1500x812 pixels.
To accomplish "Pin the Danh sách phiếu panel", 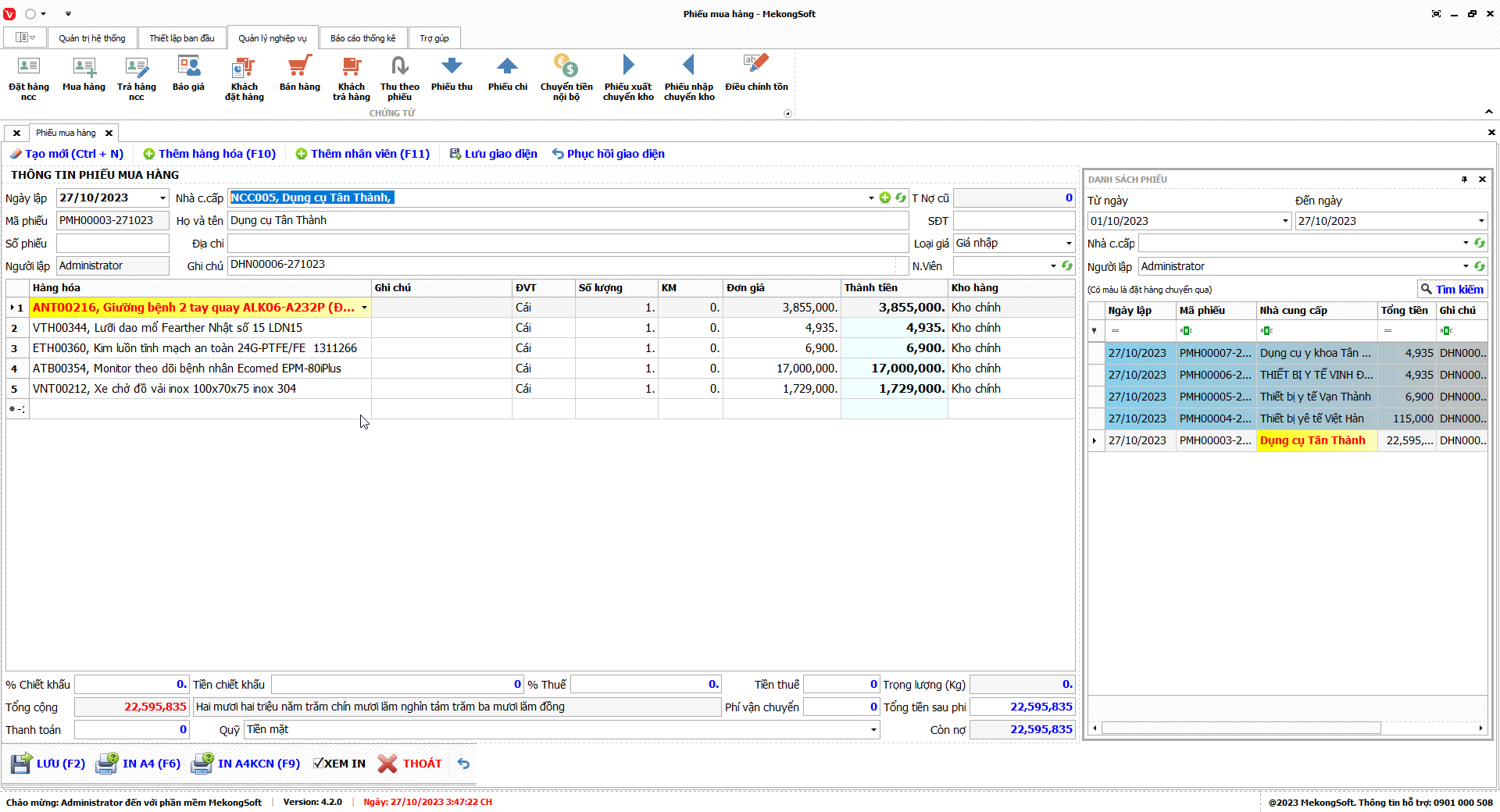I will 1464,180.
